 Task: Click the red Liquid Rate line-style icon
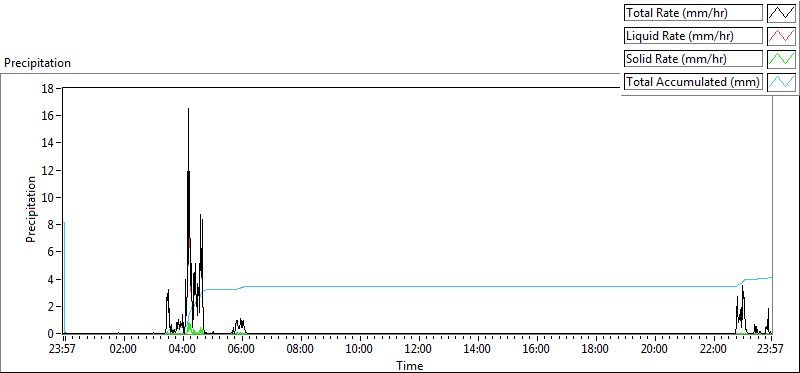tap(781, 36)
